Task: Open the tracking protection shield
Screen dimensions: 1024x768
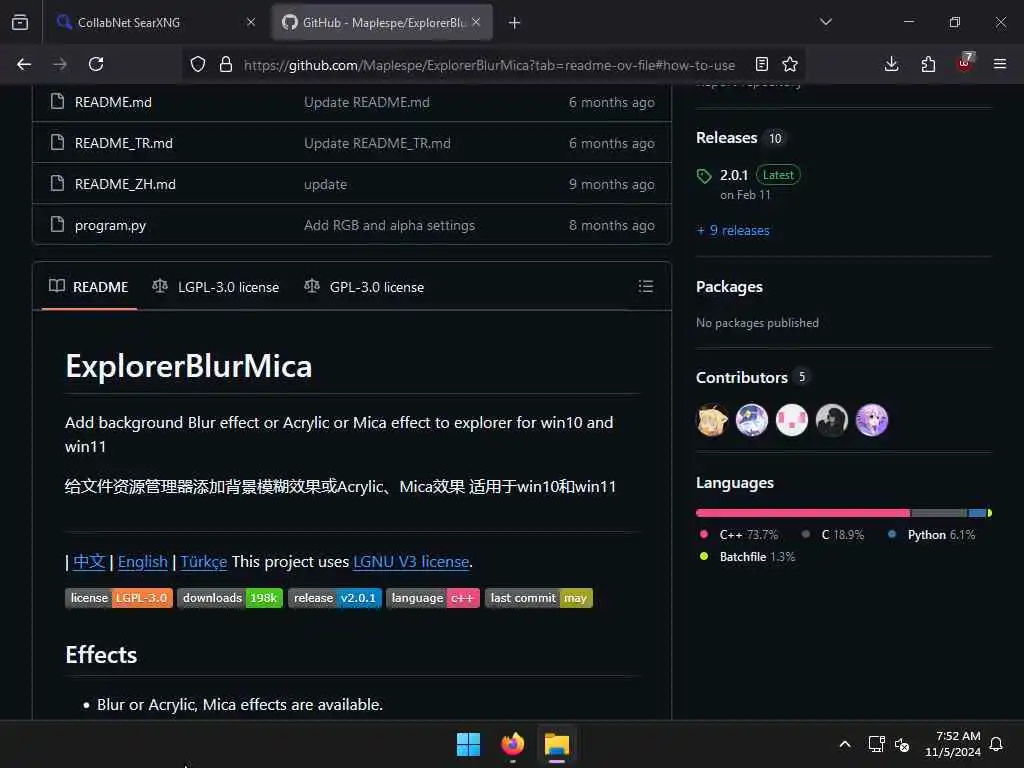Action: click(198, 64)
